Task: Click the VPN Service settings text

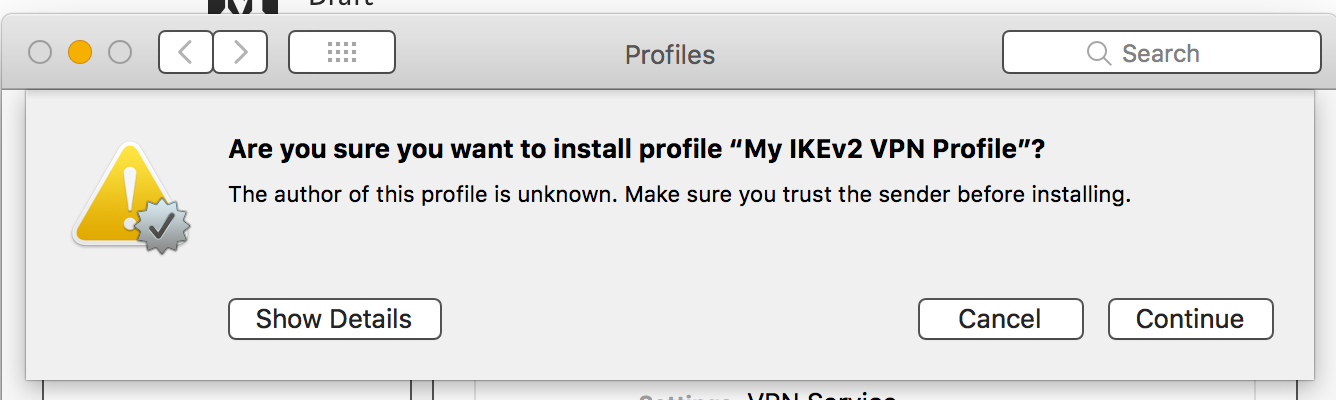Action: coord(820,394)
